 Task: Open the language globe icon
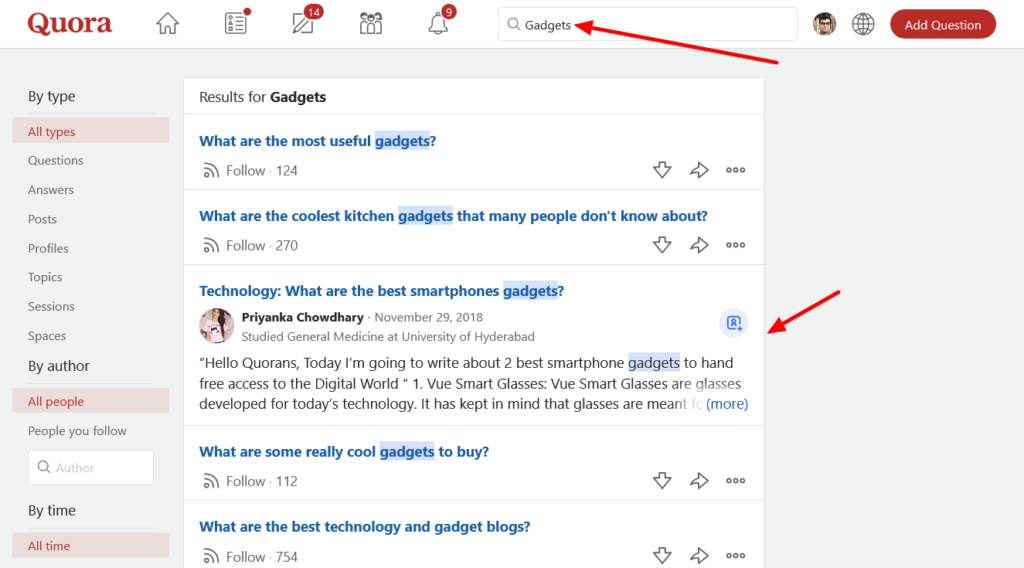(x=863, y=24)
